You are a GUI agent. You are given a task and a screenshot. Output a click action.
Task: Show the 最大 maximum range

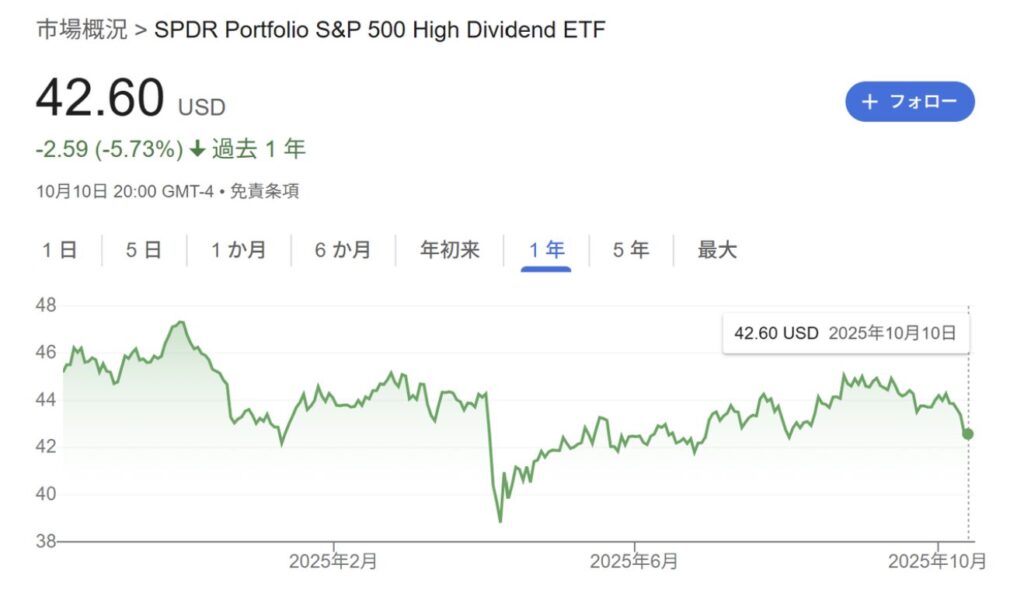[x=717, y=250]
